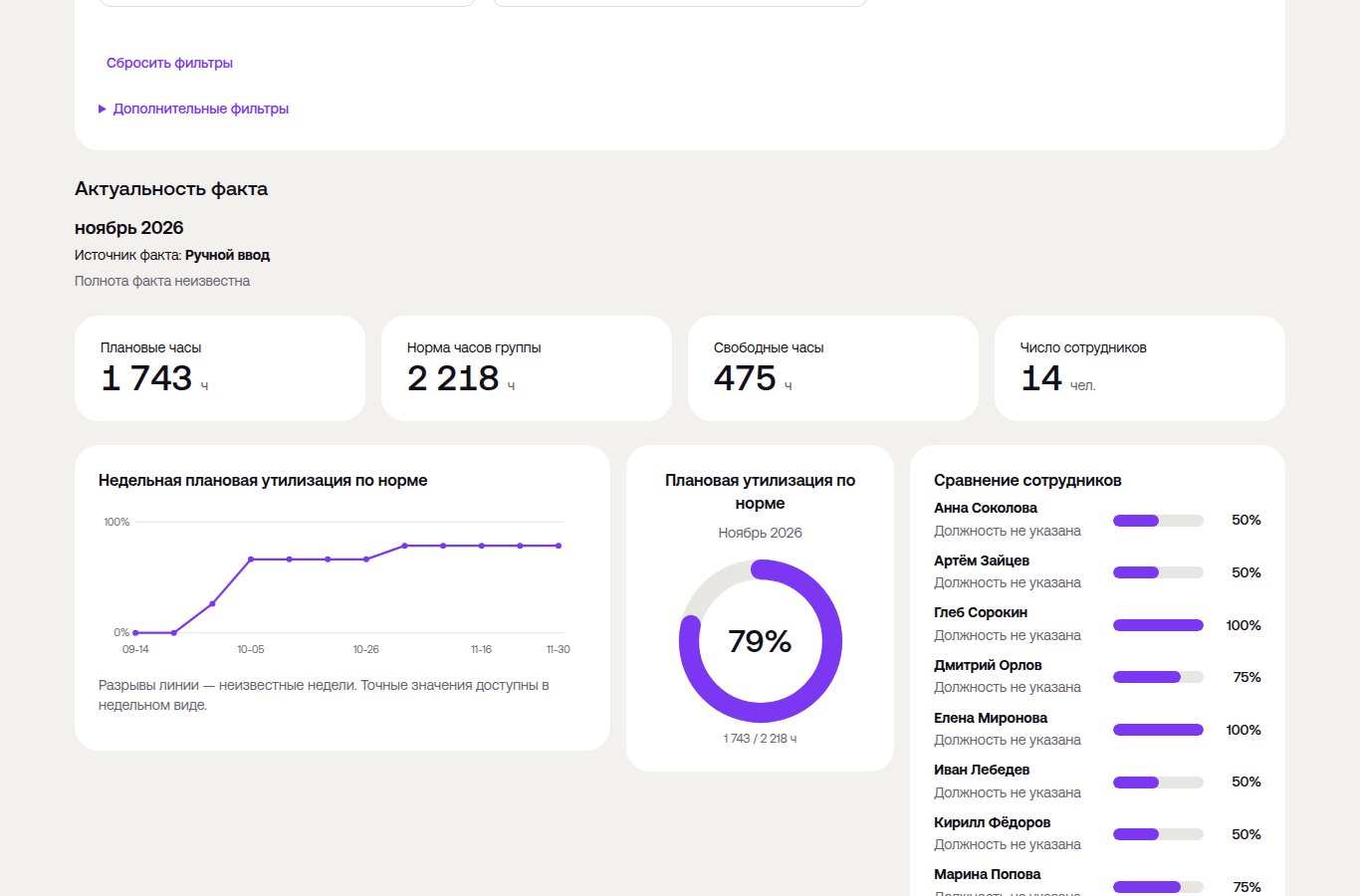
Task: Open the Плановые часы card
Action: [220, 368]
